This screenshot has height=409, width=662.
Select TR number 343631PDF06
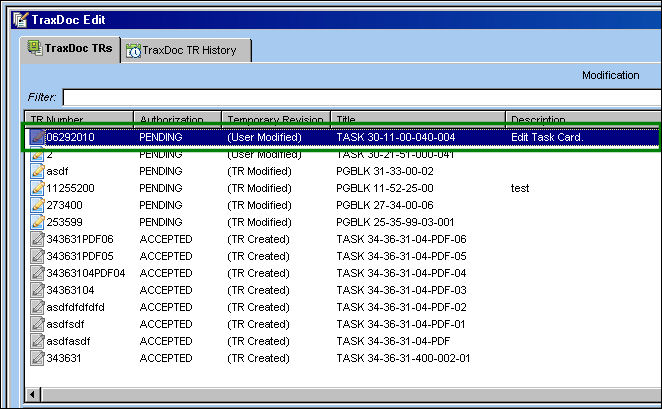point(80,239)
